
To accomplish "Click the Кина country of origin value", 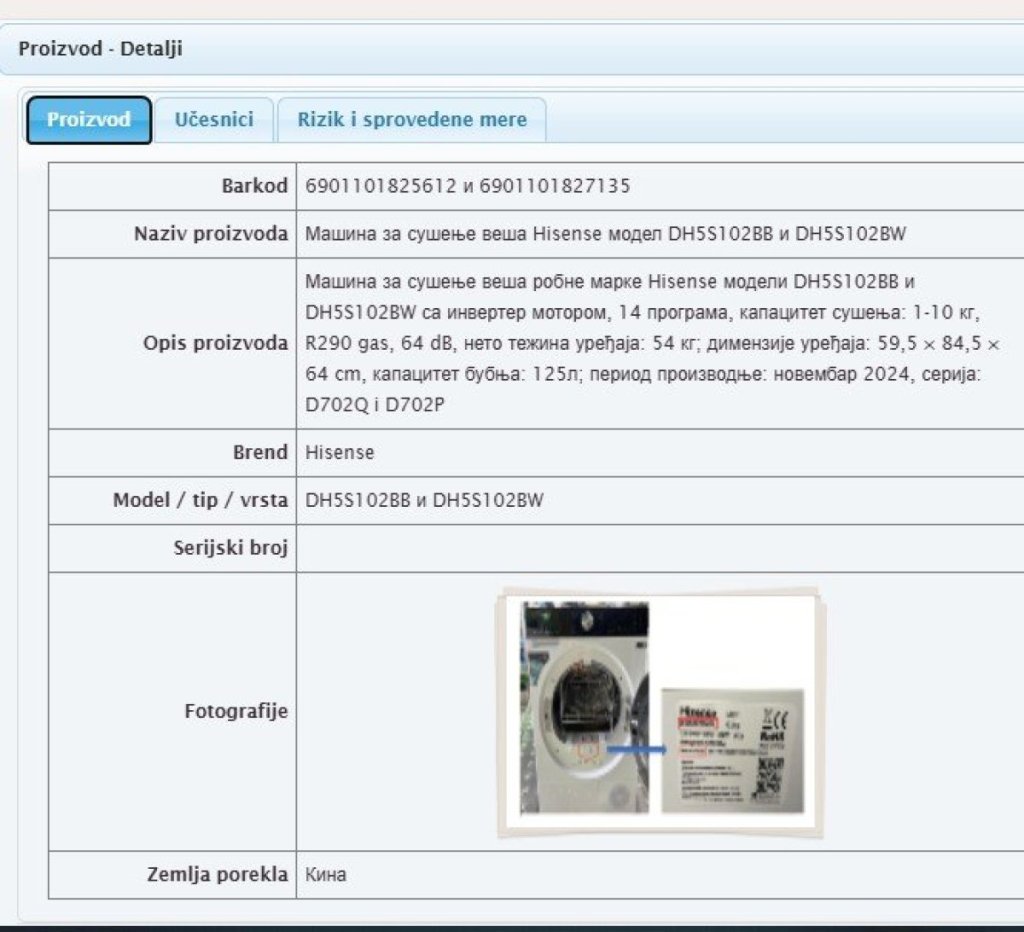I will (326, 875).
